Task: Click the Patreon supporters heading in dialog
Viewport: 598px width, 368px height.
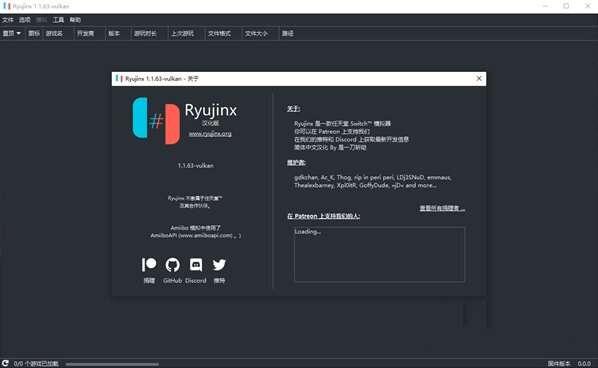Action: click(323, 216)
